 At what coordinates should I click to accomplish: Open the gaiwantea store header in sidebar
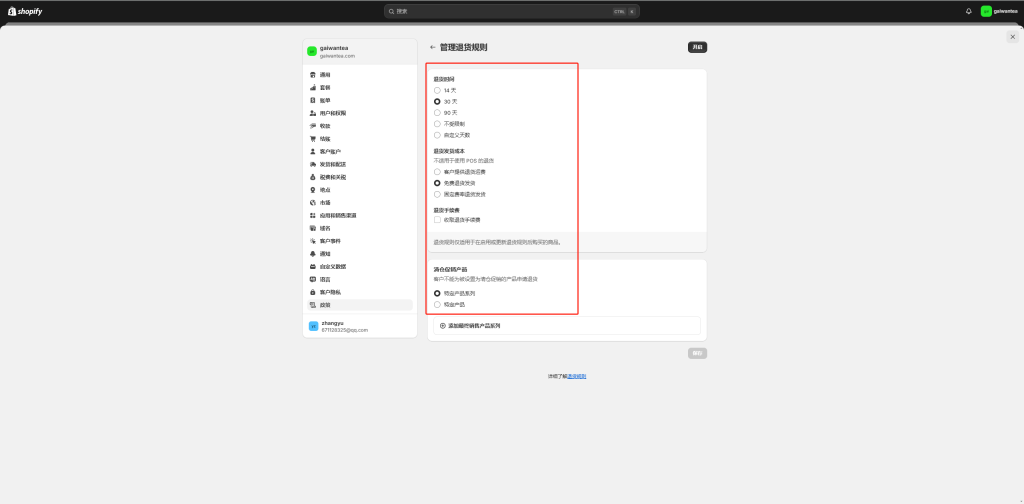click(x=360, y=52)
